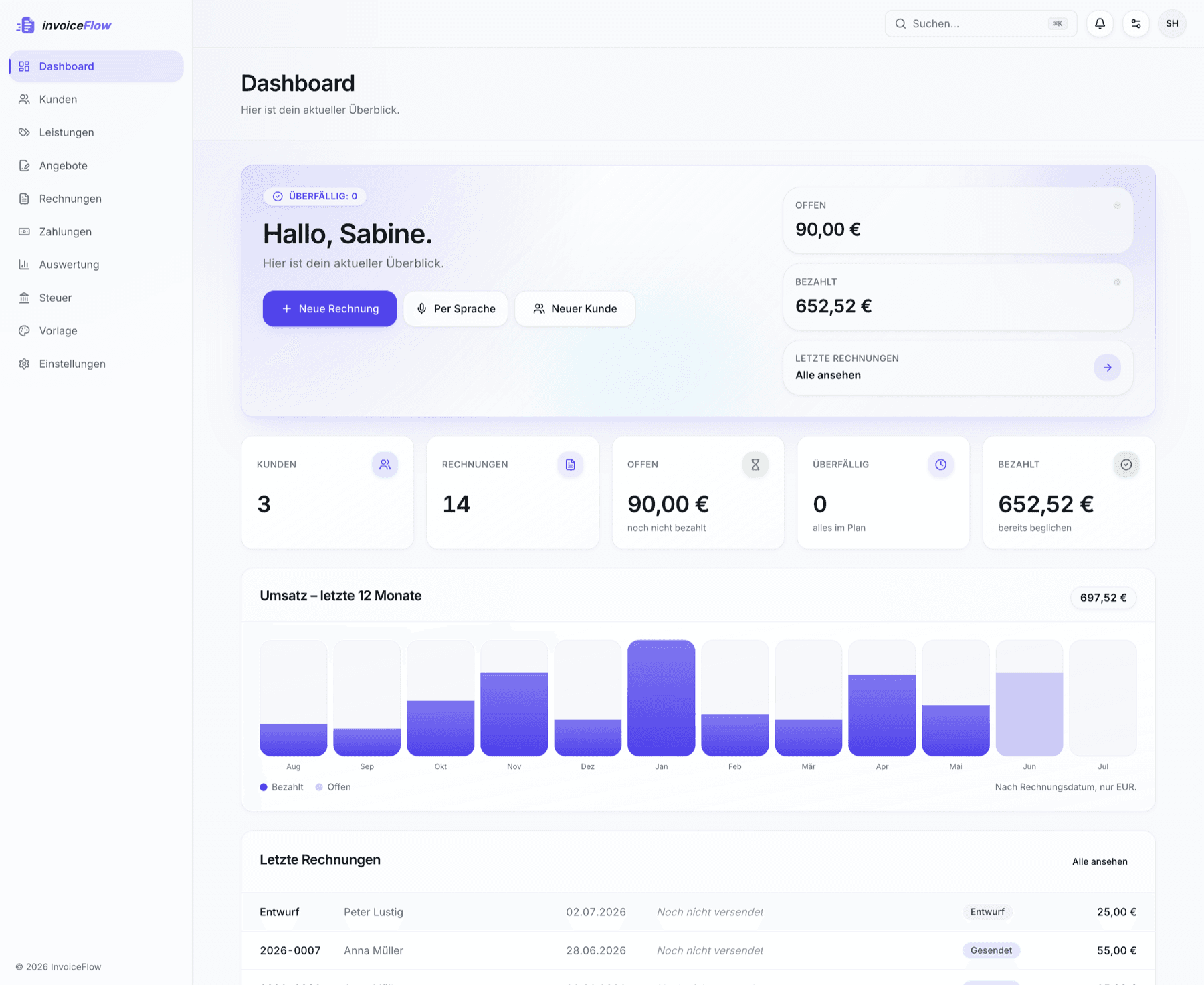Select the Jan bar in revenue chart
Viewport: 1204px width, 985px height.
coord(661,698)
